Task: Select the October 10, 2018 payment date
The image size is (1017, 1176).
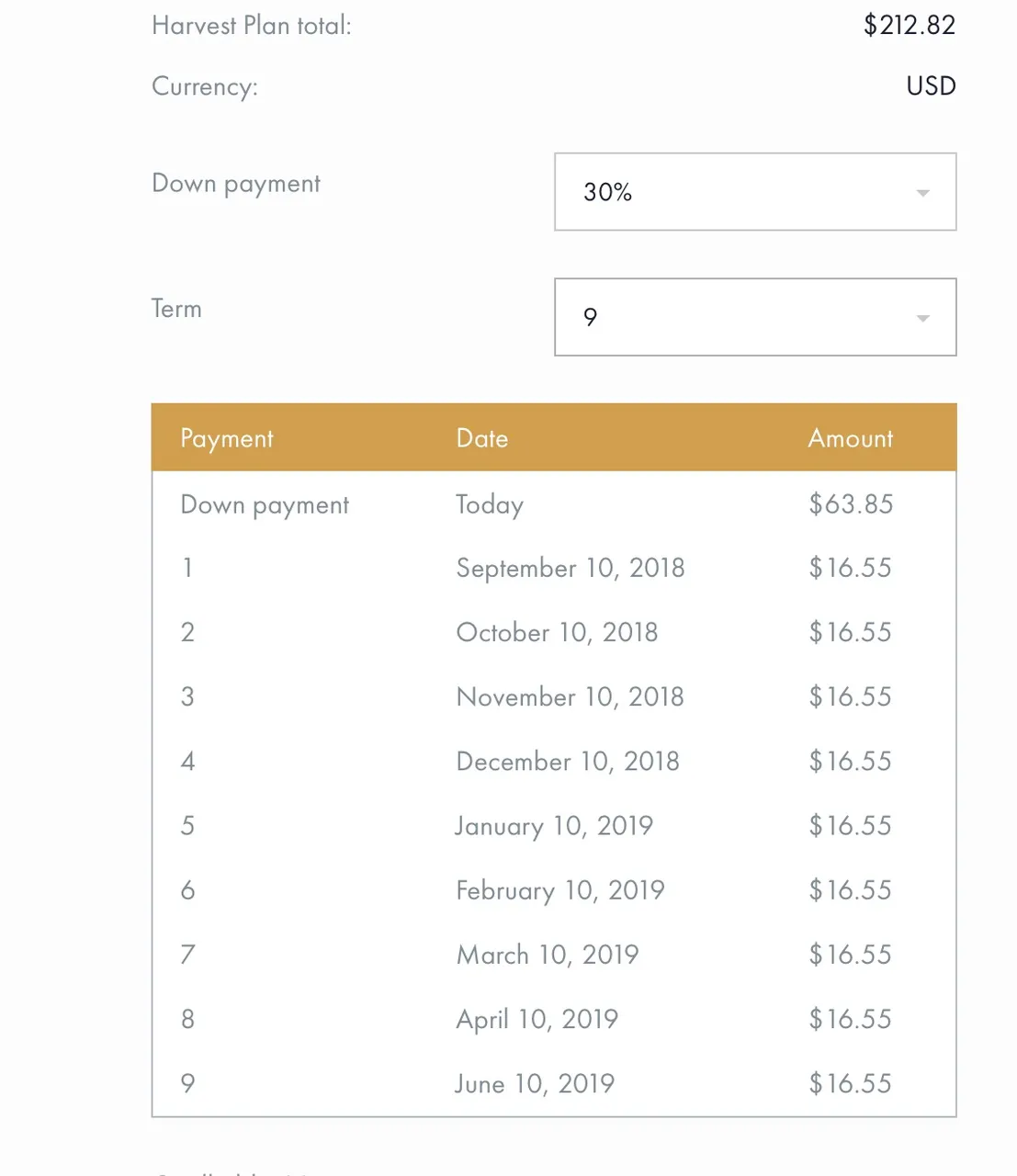Action: tap(557, 632)
